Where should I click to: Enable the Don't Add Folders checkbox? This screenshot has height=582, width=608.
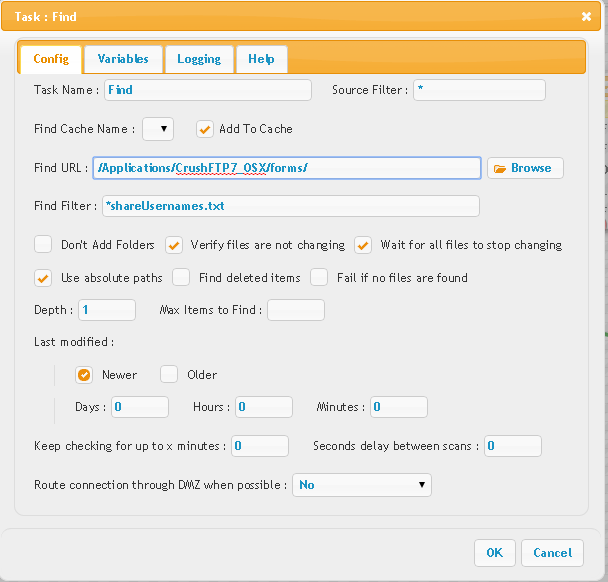tap(43, 245)
